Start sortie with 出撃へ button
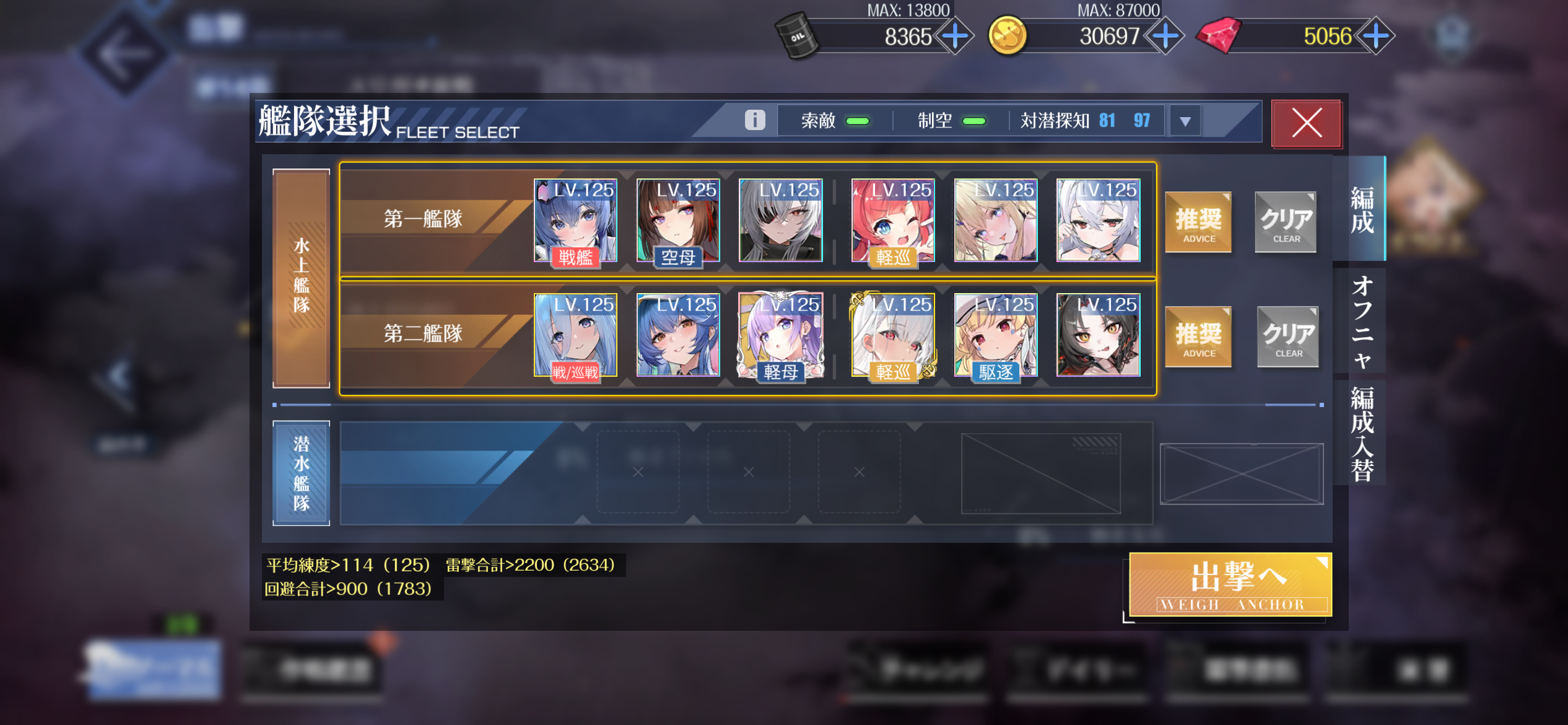Screen dimensions: 1568x725 [x=1230, y=584]
